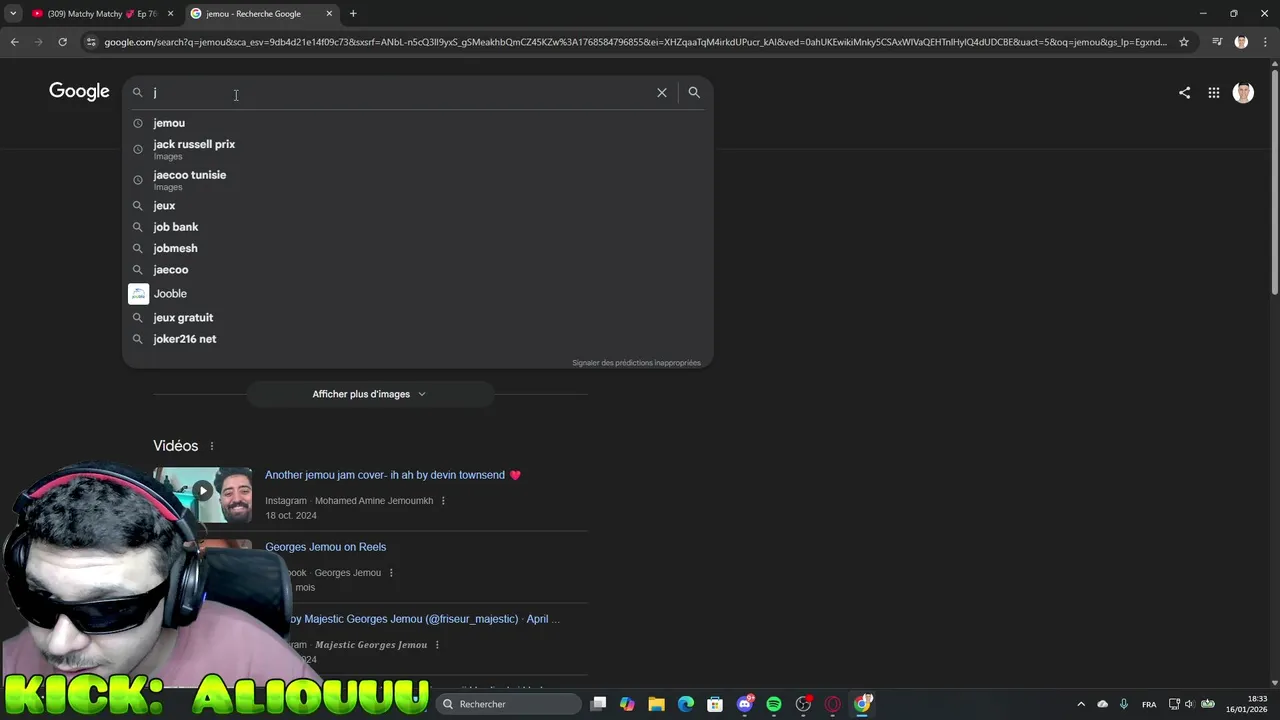
Task: Open 'Georges Jemou on Reels' link
Action: 325,547
